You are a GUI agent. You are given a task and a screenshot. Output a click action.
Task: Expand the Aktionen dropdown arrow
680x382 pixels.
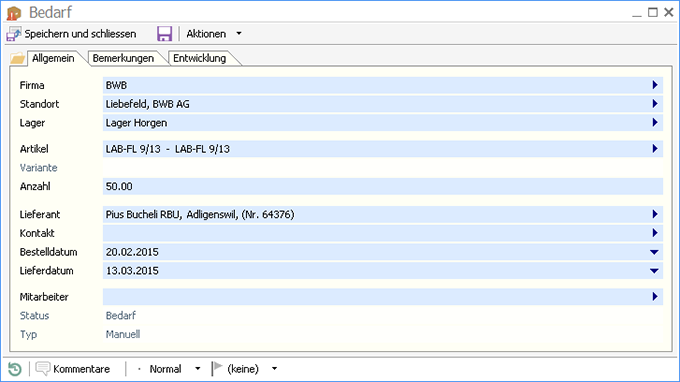pyautogui.click(x=239, y=34)
